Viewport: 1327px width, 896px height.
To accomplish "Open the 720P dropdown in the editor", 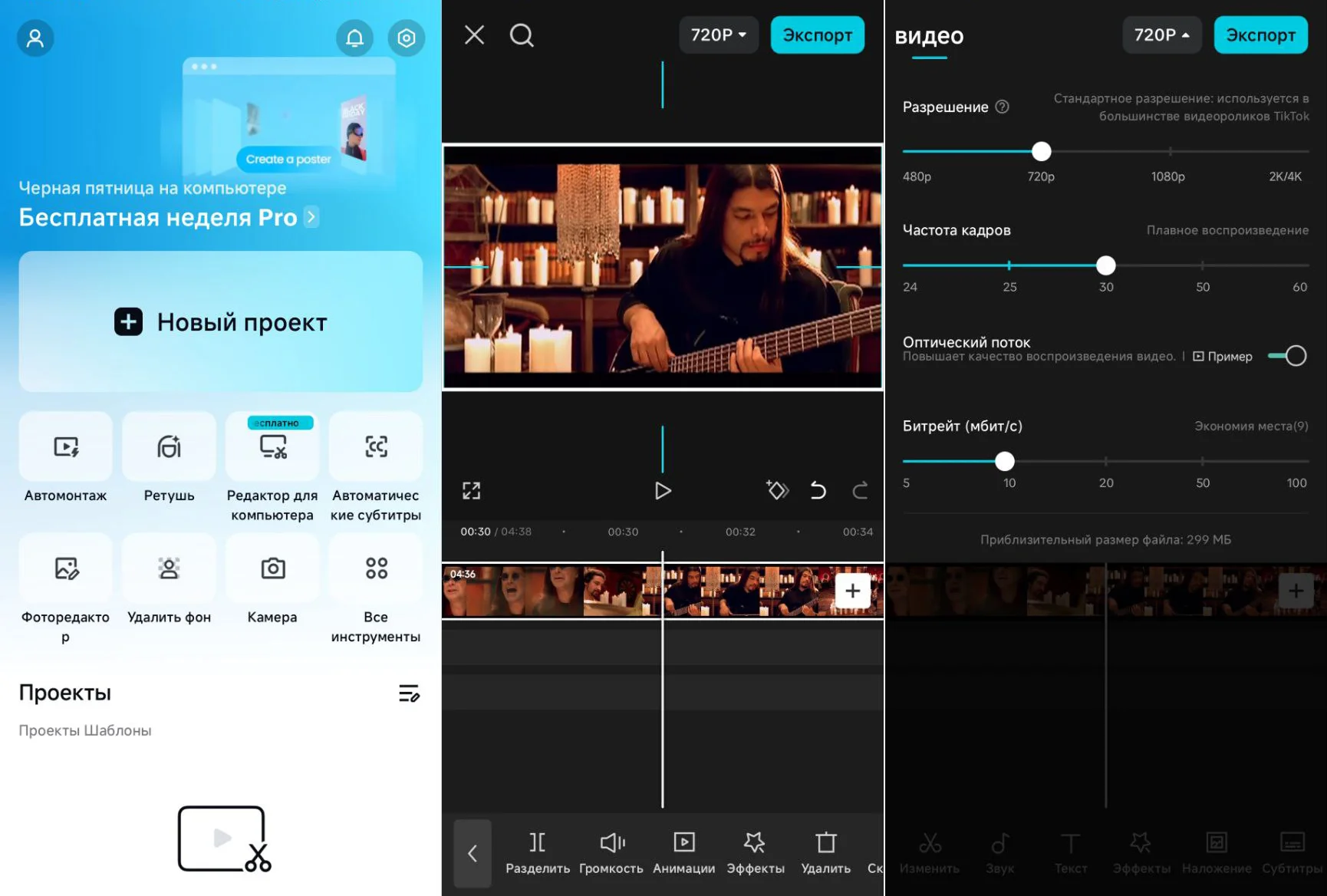I will click(x=718, y=35).
